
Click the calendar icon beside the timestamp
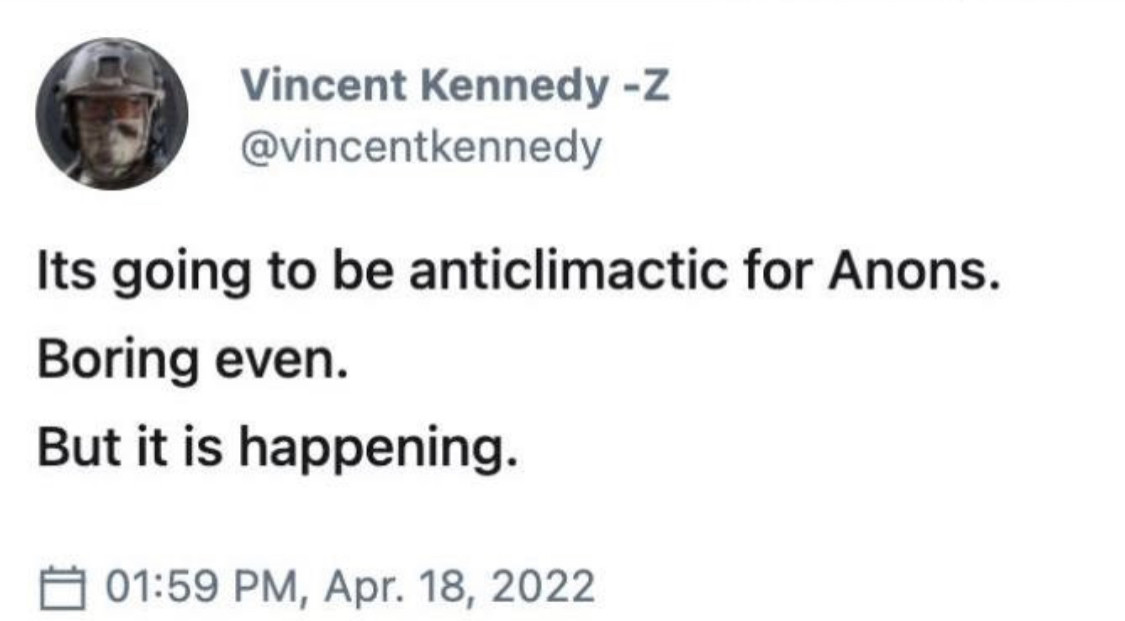pyautogui.click(x=62, y=584)
